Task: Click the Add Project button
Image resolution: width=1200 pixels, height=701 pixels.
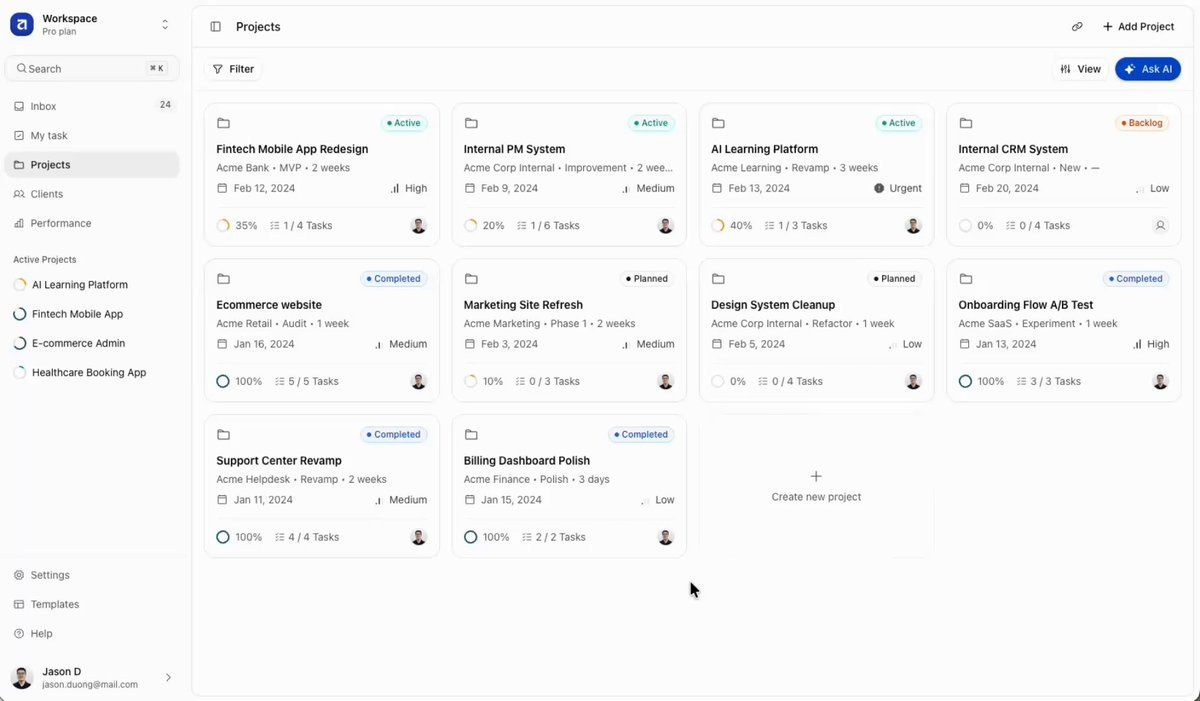Action: [x=1138, y=27]
